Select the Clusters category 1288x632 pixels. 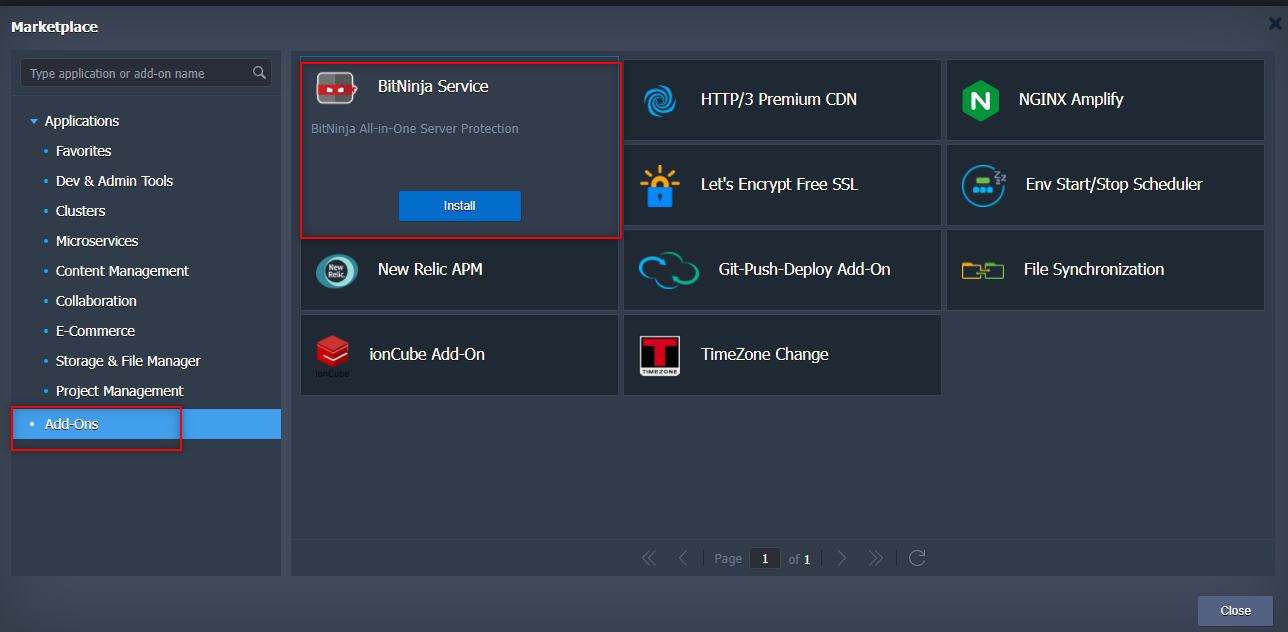[80, 211]
